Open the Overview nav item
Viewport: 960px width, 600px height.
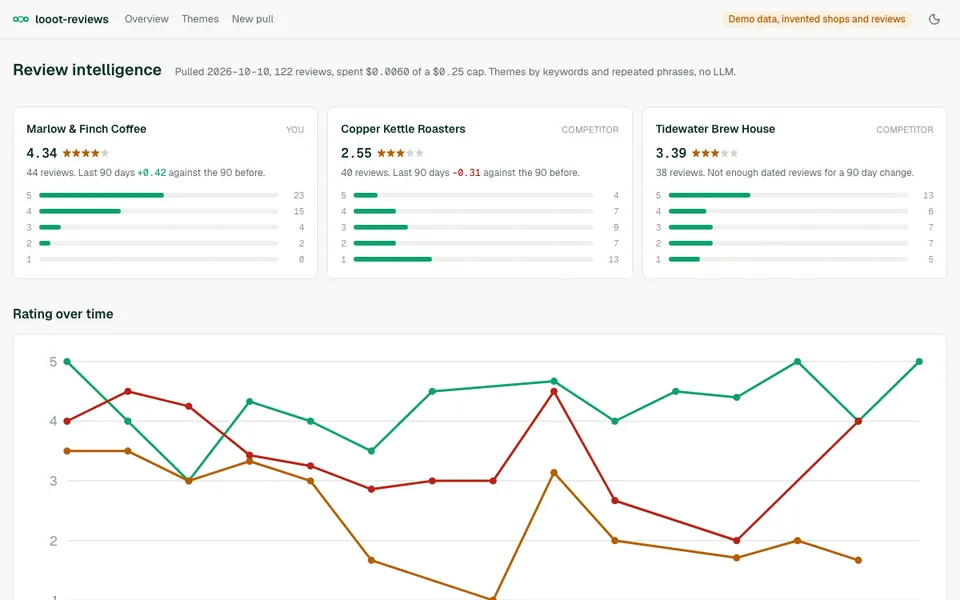pos(146,19)
